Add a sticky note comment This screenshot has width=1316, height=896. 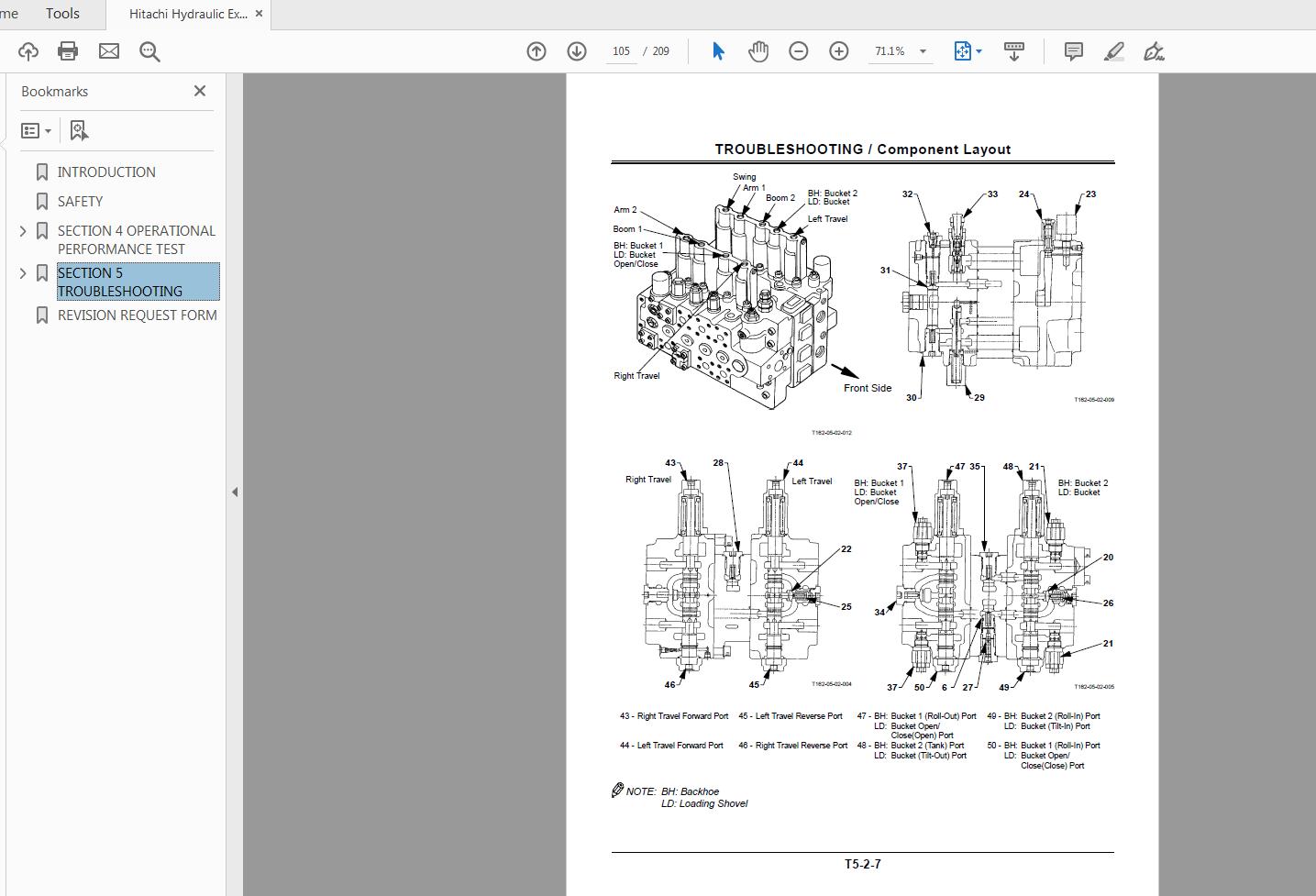click(x=1072, y=50)
